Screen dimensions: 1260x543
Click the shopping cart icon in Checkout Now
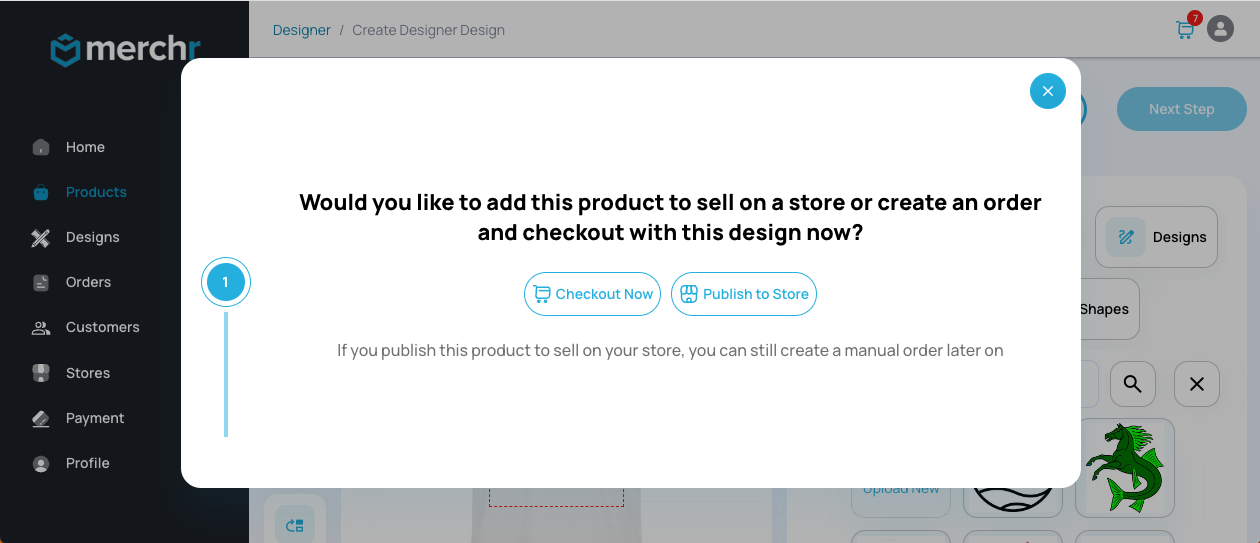pos(542,294)
